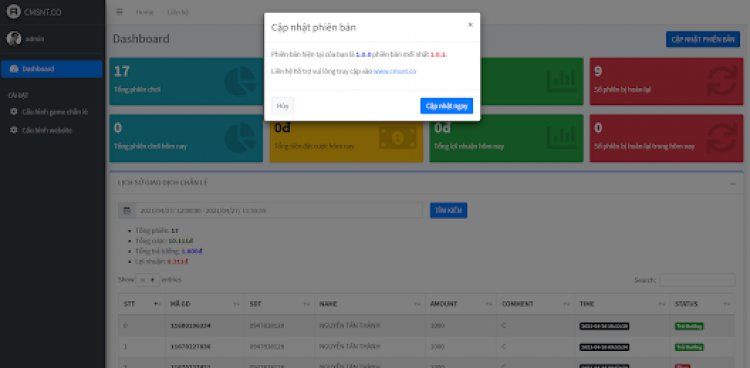The height and width of the screenshot is (368, 750).
Task: Click the Cập nhật ngay button
Action: (446, 106)
